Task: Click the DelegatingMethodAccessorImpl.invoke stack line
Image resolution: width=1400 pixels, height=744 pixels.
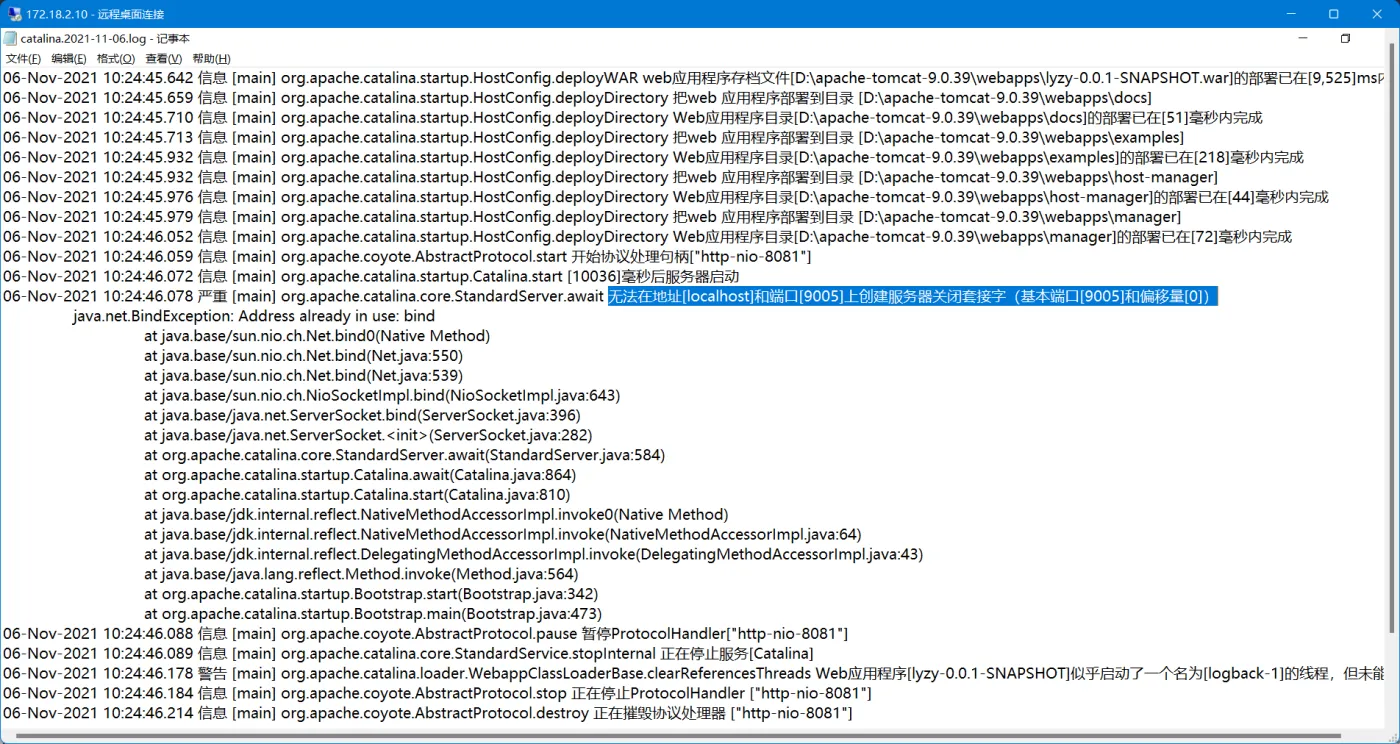Action: coord(534,554)
